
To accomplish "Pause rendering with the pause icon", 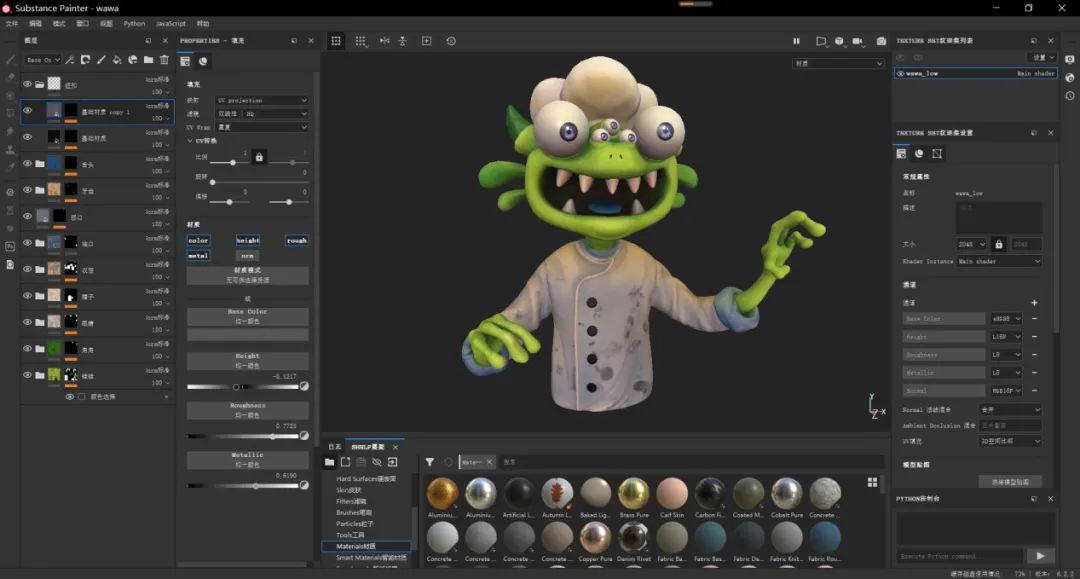I will [796, 41].
